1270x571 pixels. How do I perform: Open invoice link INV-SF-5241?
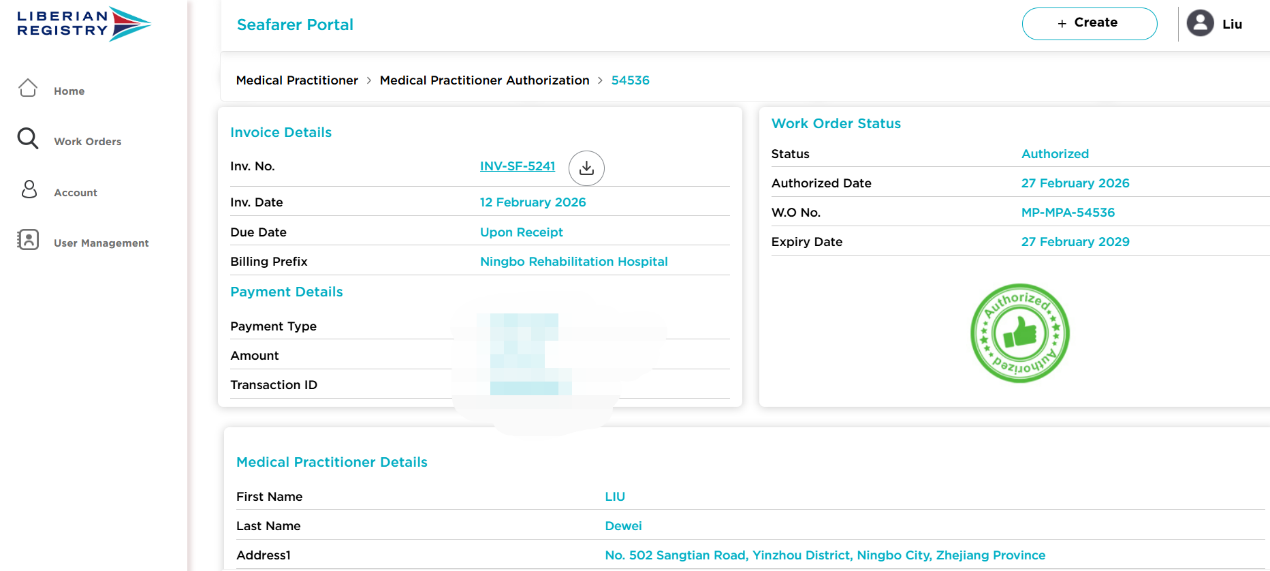click(517, 167)
